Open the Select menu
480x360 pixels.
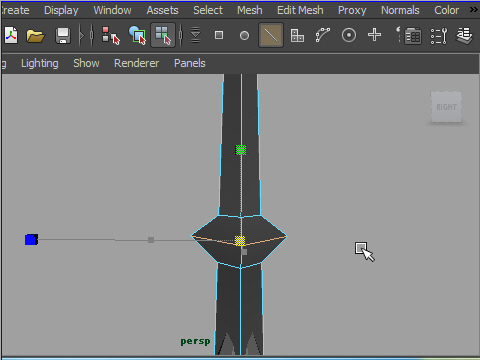208,10
